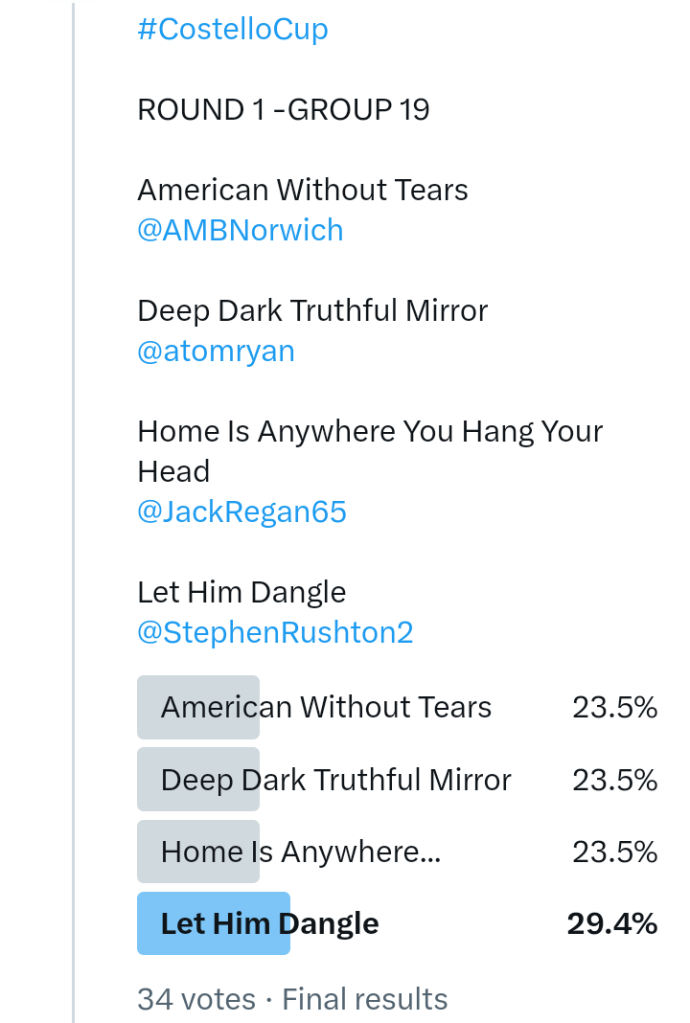This screenshot has height=1023, width=690.
Task: Click the 23.5% beside American Without Tears
Action: (614, 708)
